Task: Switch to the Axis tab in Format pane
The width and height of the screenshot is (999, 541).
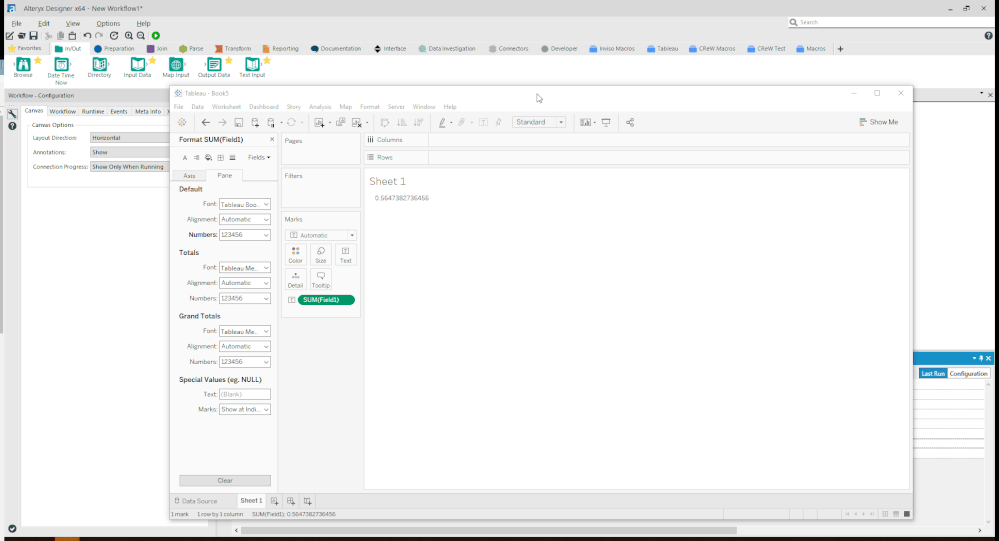Action: 189,176
